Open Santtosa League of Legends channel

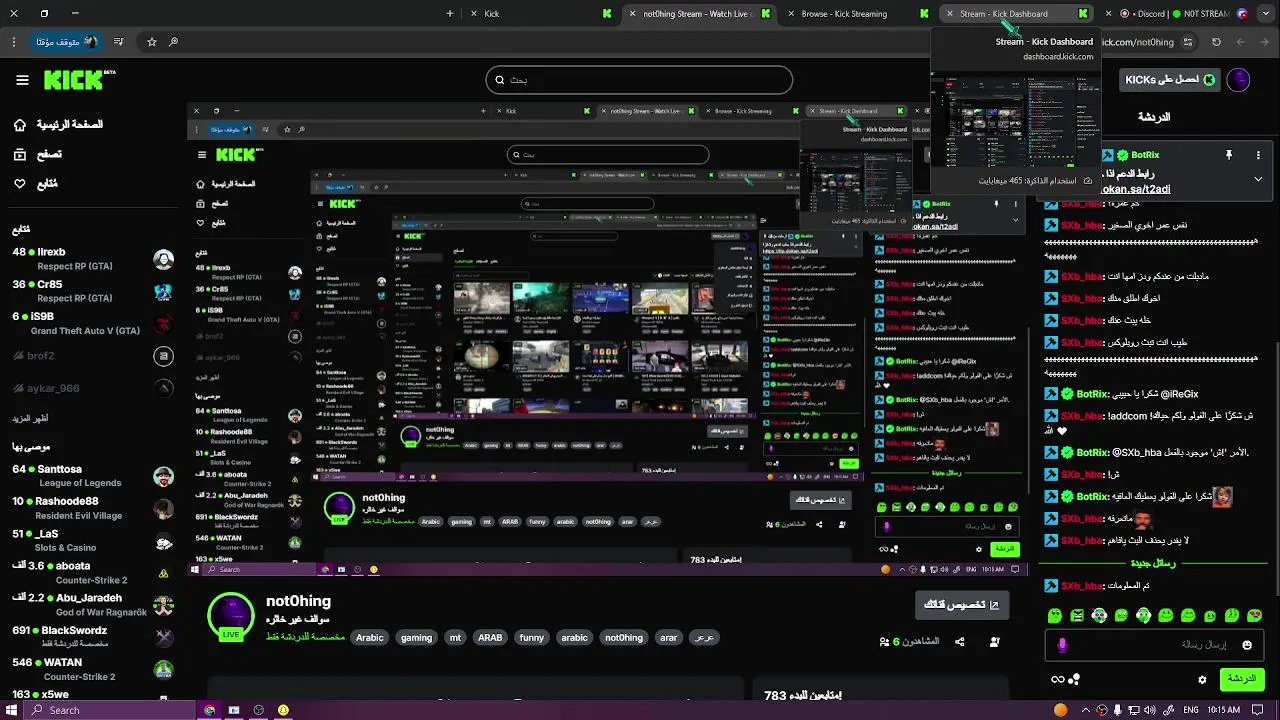point(92,475)
